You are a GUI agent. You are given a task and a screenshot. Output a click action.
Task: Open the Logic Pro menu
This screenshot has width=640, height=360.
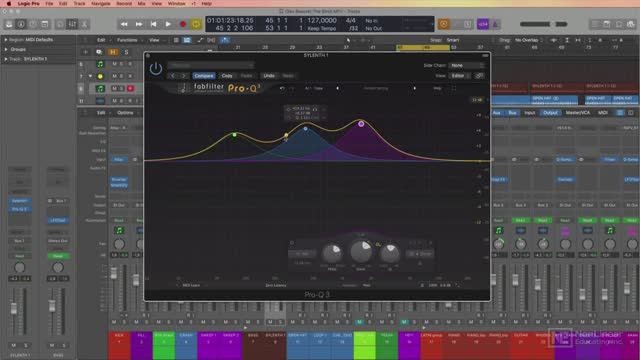point(29,3)
